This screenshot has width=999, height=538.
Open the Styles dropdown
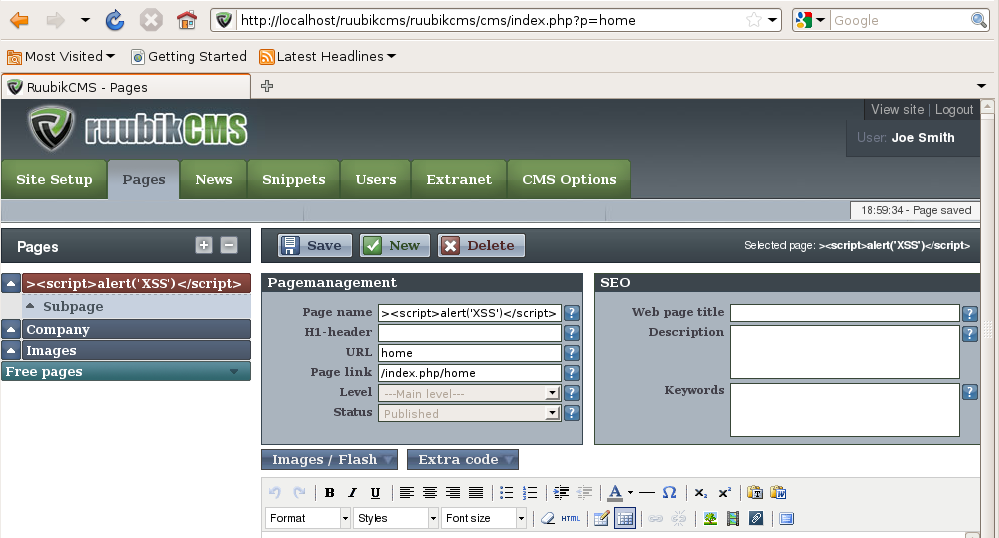[x=396, y=518]
